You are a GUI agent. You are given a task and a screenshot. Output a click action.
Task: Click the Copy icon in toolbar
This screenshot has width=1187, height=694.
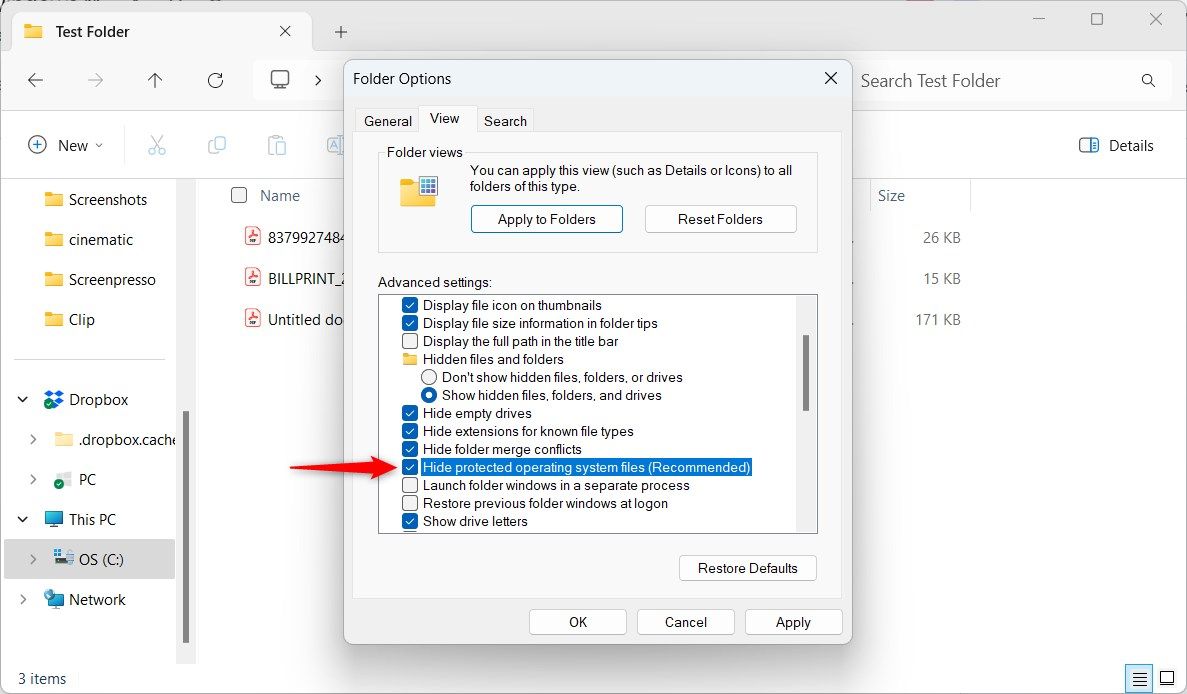[217, 145]
